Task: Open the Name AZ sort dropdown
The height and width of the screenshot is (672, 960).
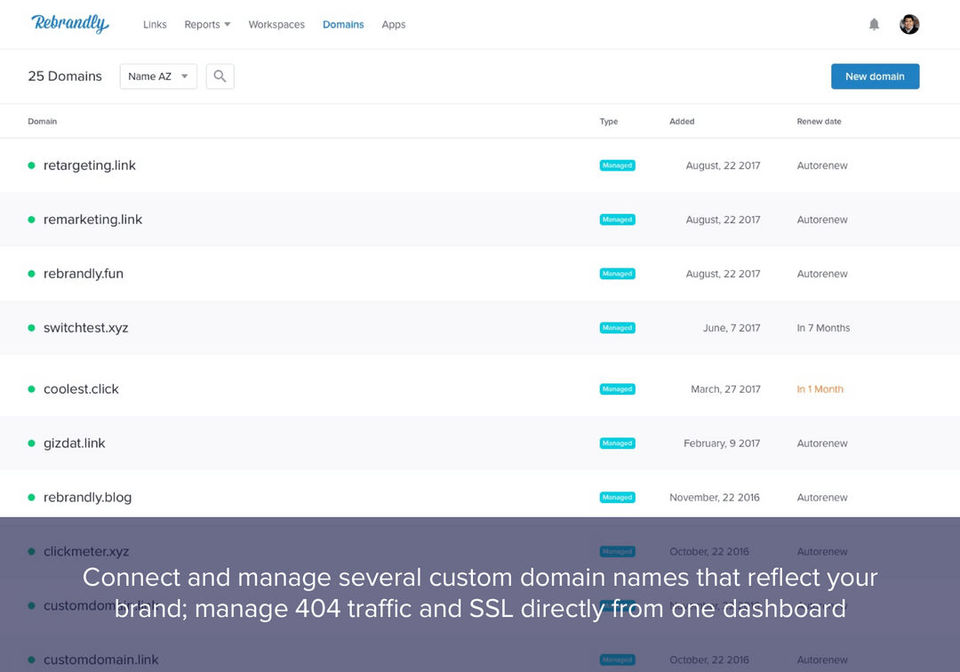Action: click(158, 76)
